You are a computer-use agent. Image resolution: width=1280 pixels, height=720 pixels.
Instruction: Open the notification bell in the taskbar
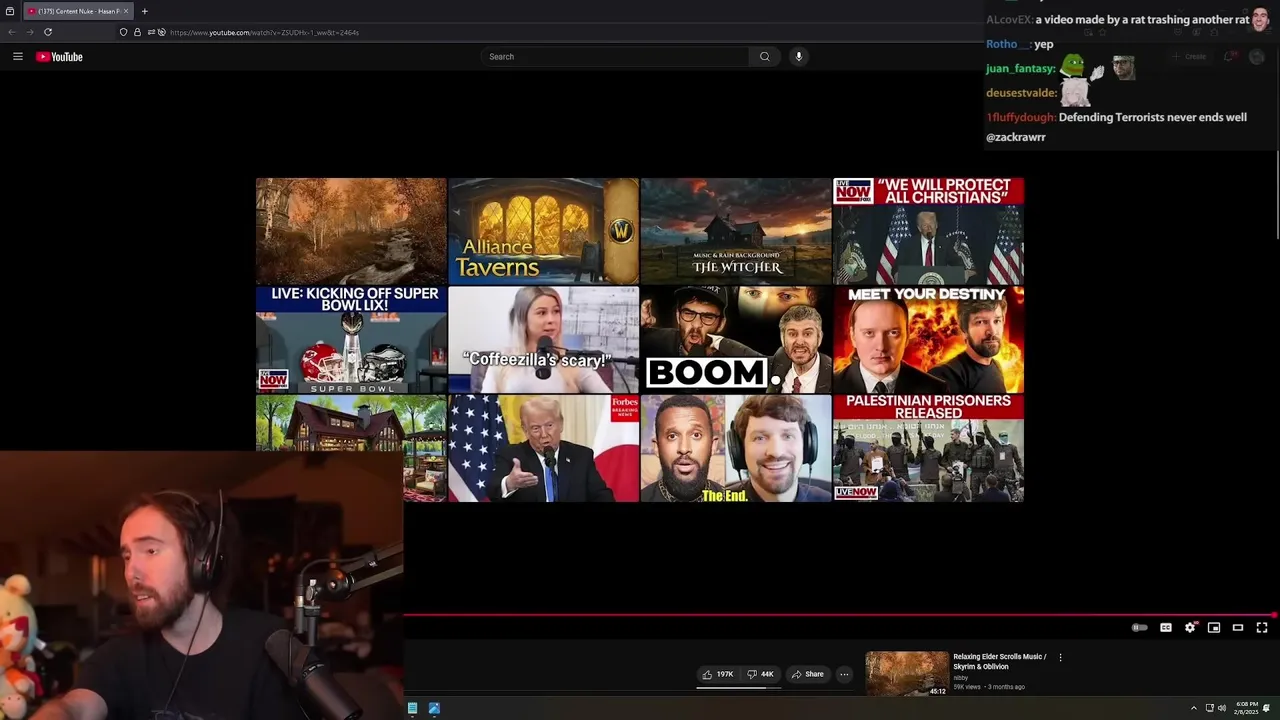click(x=1267, y=708)
